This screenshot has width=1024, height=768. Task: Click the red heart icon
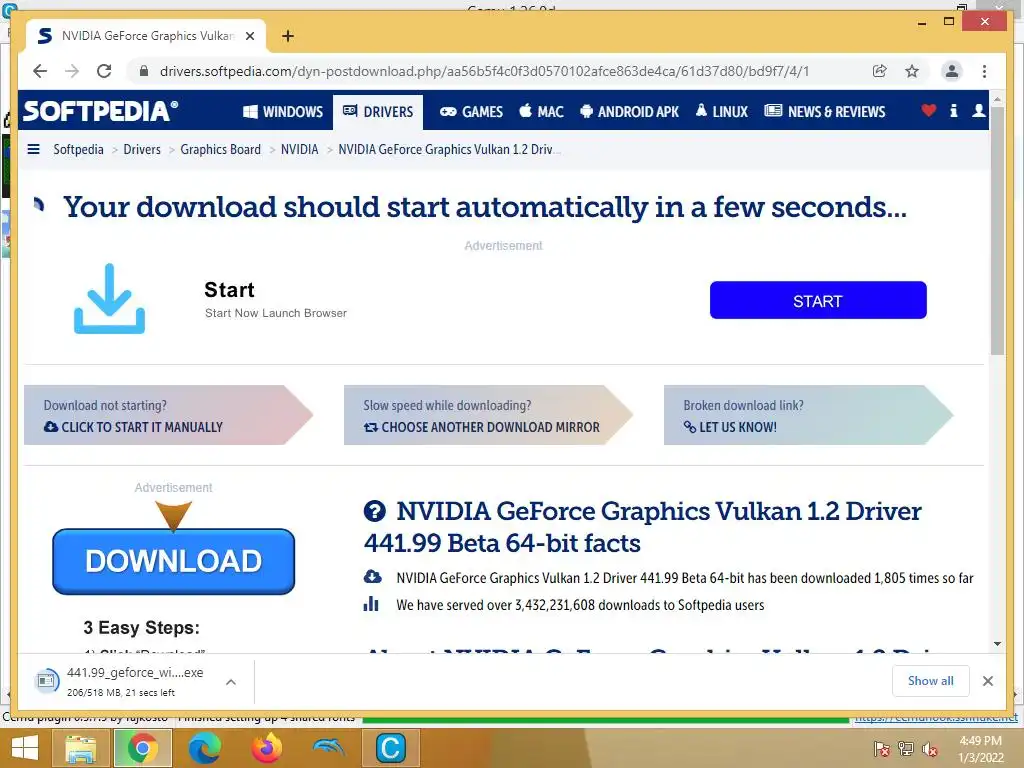(x=929, y=111)
